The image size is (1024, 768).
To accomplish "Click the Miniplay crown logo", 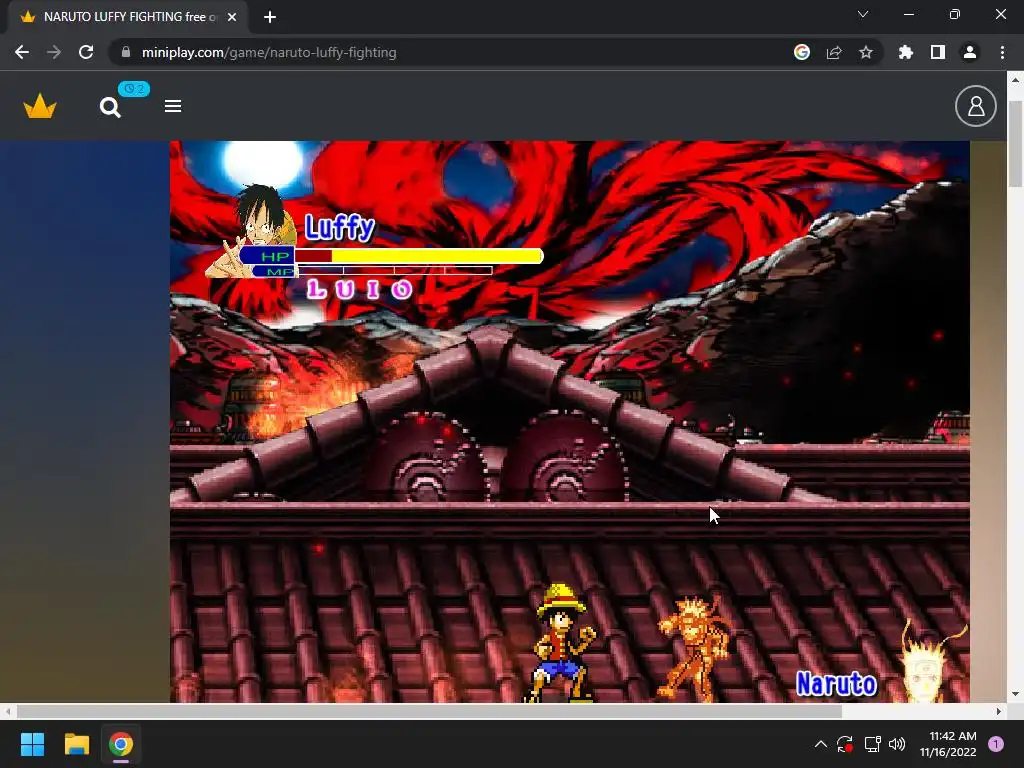I will click(40, 106).
